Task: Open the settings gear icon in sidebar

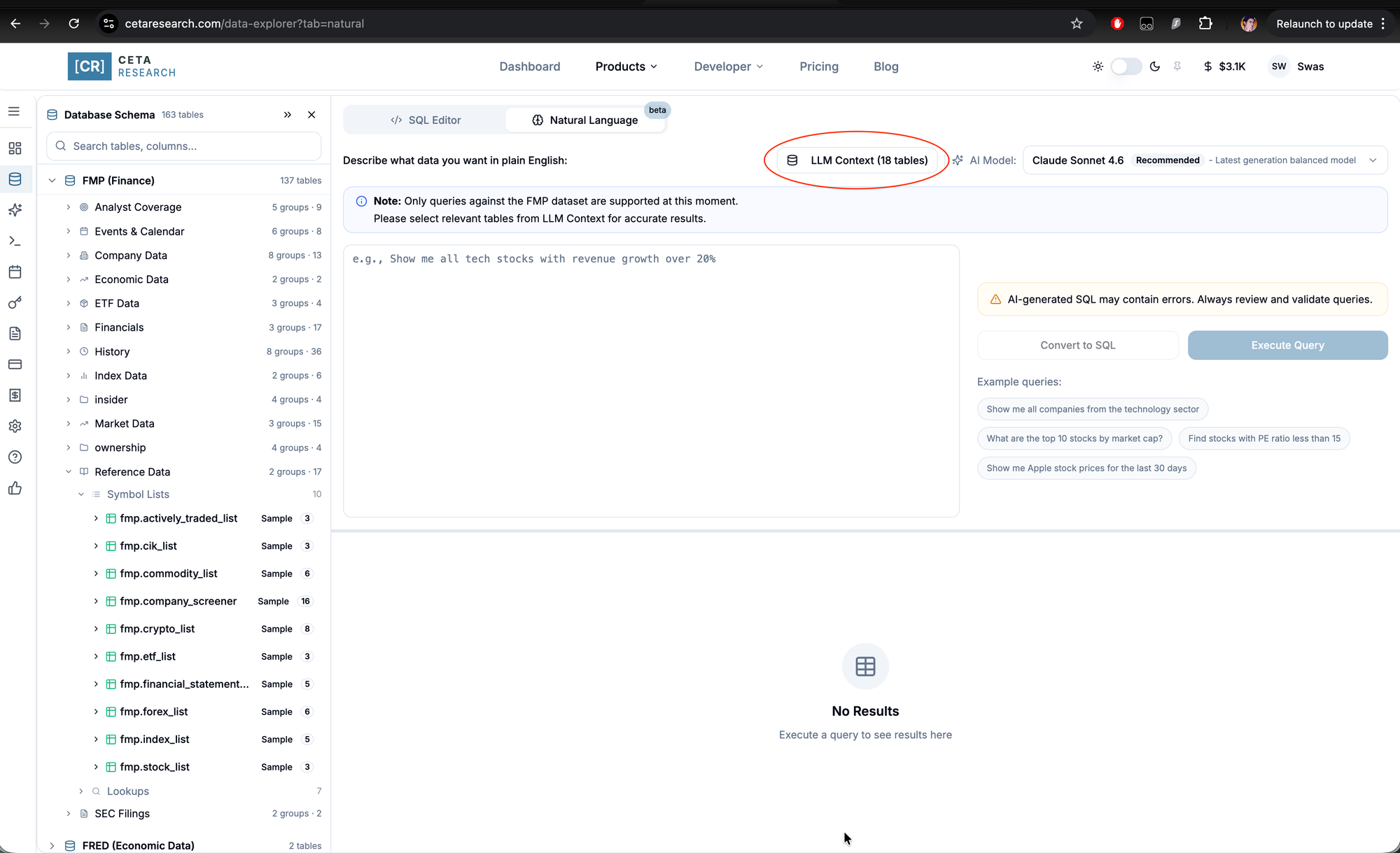Action: [15, 426]
